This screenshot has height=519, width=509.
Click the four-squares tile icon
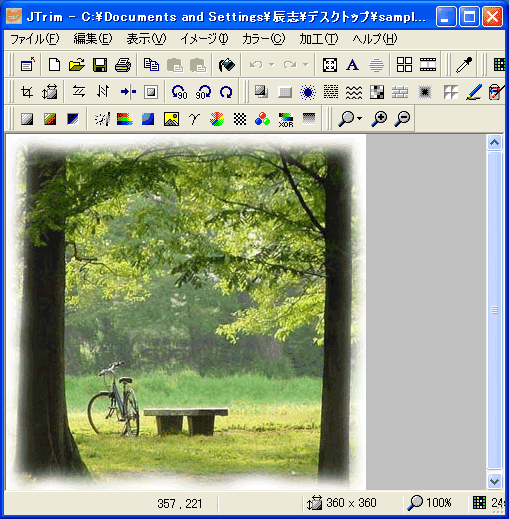click(x=404, y=64)
